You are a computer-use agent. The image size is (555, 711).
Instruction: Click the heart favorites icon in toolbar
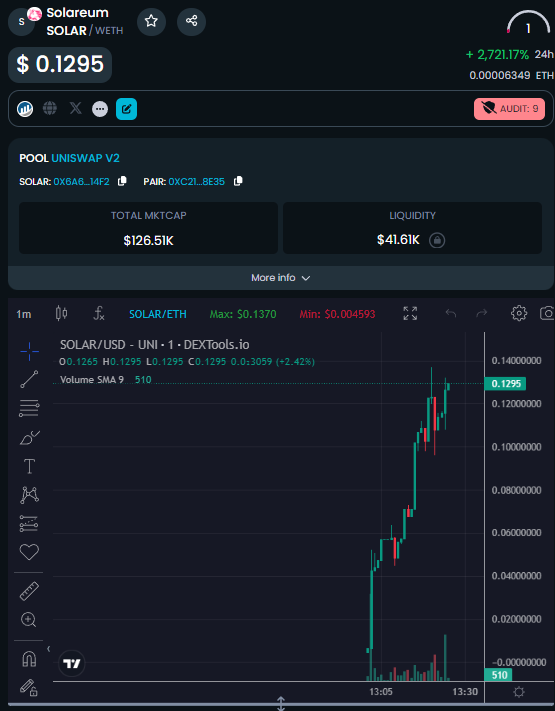(x=29, y=552)
